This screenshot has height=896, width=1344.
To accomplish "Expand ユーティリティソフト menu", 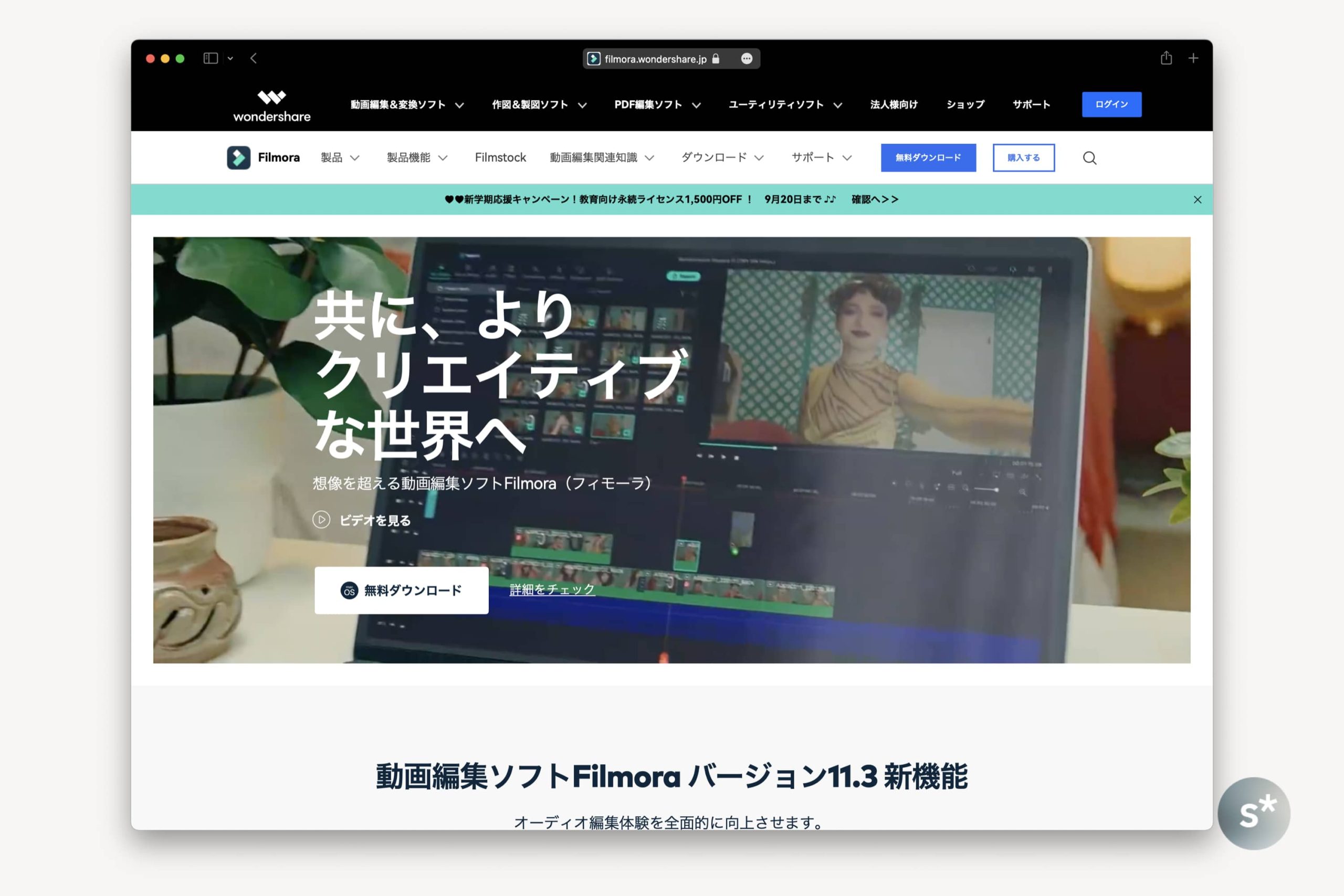I will [x=785, y=104].
